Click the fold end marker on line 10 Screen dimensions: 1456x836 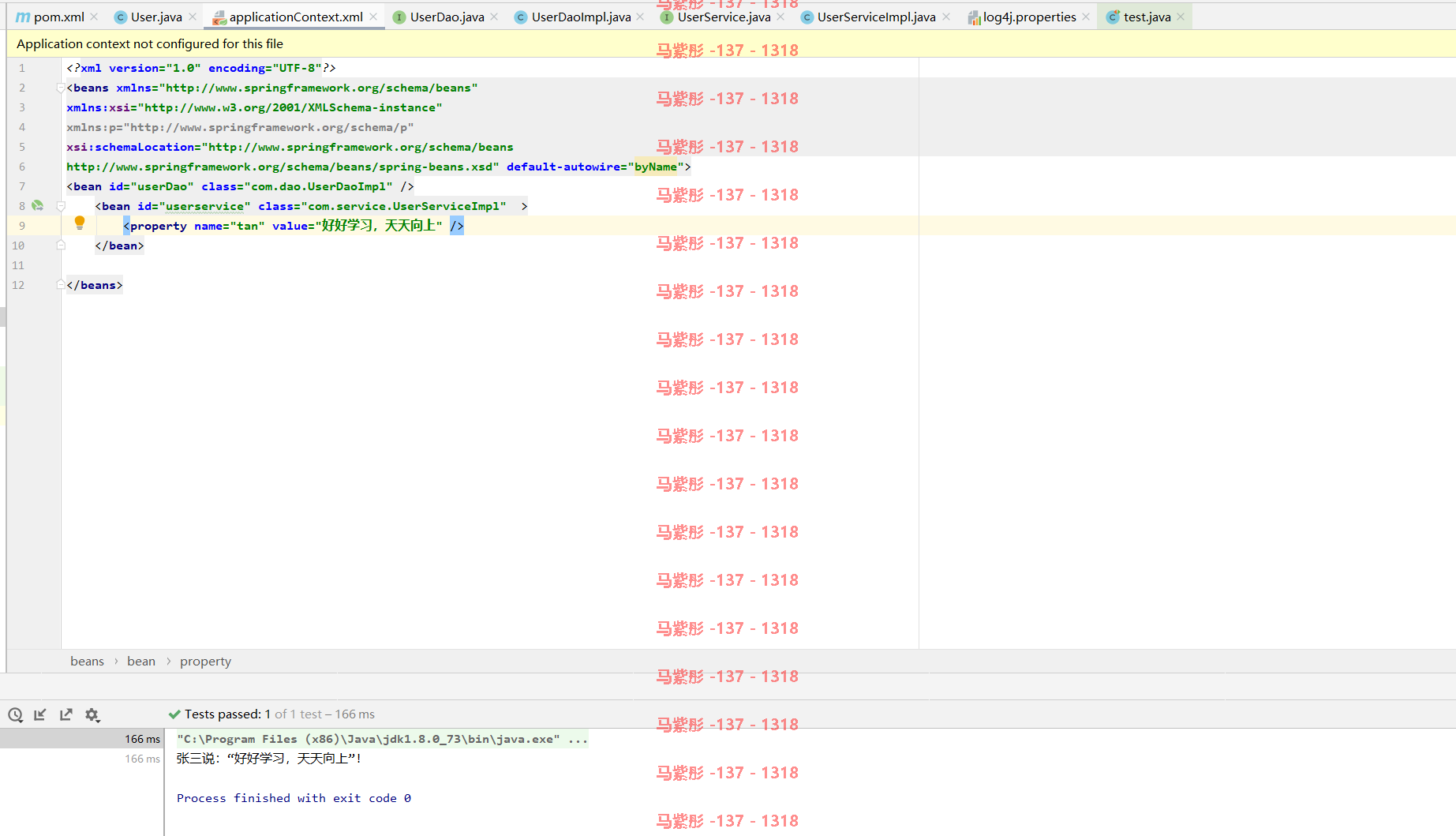(x=61, y=246)
